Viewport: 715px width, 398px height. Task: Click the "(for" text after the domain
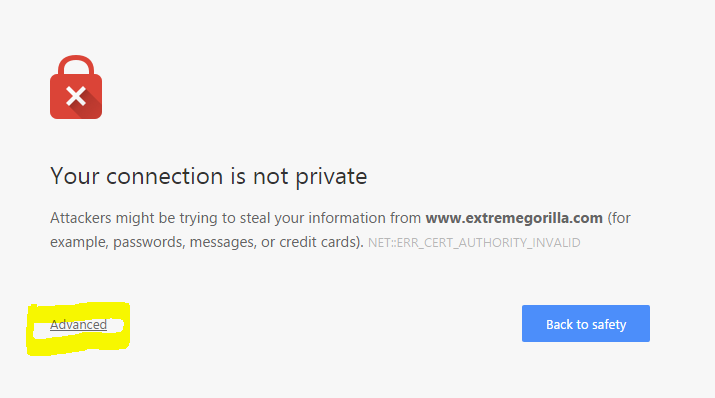(x=619, y=218)
